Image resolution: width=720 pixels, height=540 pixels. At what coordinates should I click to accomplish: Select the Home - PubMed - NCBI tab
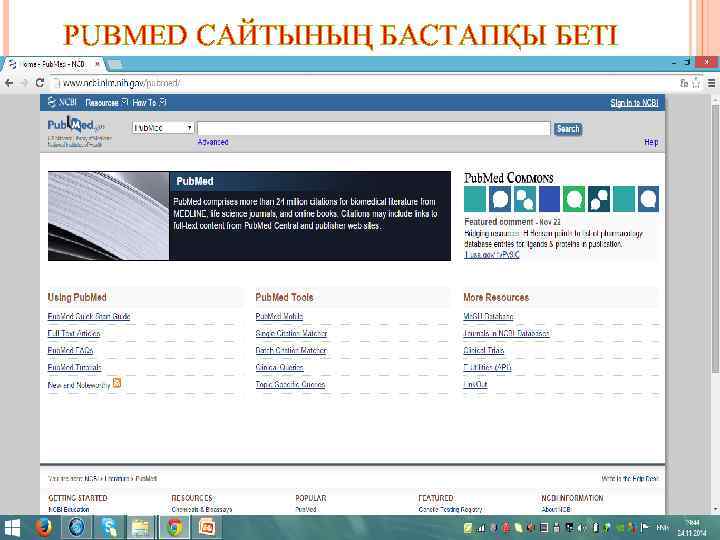[54, 64]
